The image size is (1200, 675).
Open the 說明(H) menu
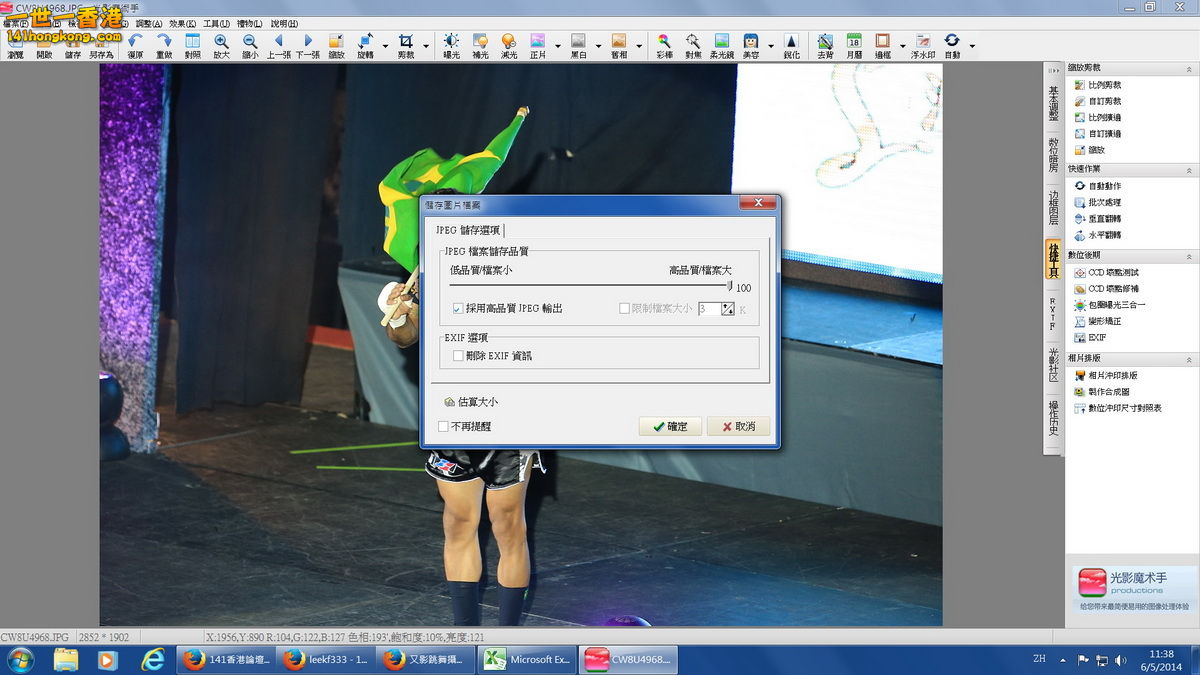pos(284,23)
